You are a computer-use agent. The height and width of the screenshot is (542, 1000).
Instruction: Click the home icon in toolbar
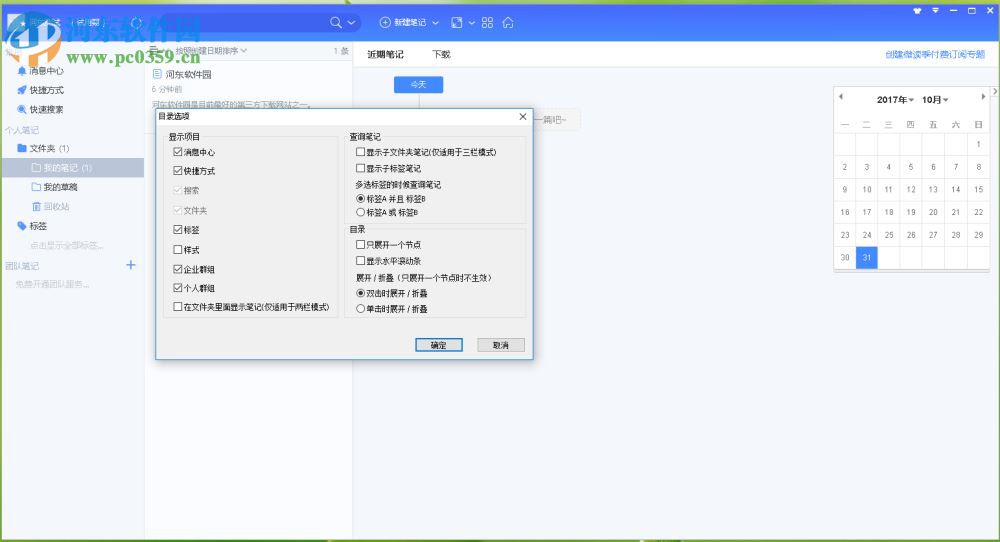pos(508,23)
